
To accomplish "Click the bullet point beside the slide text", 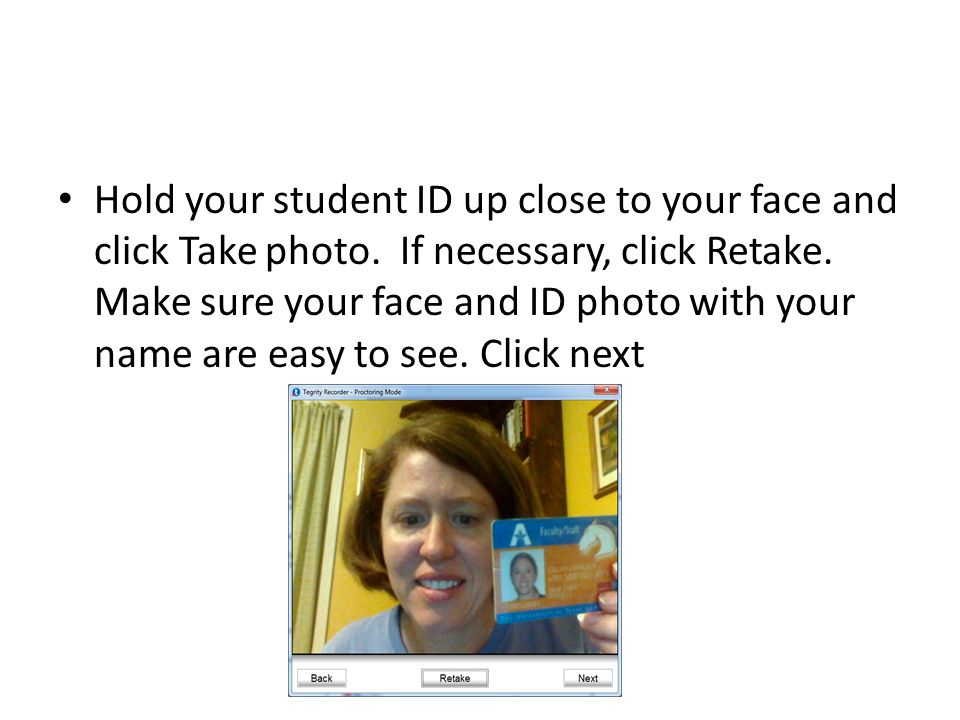I will pyautogui.click(x=66, y=199).
